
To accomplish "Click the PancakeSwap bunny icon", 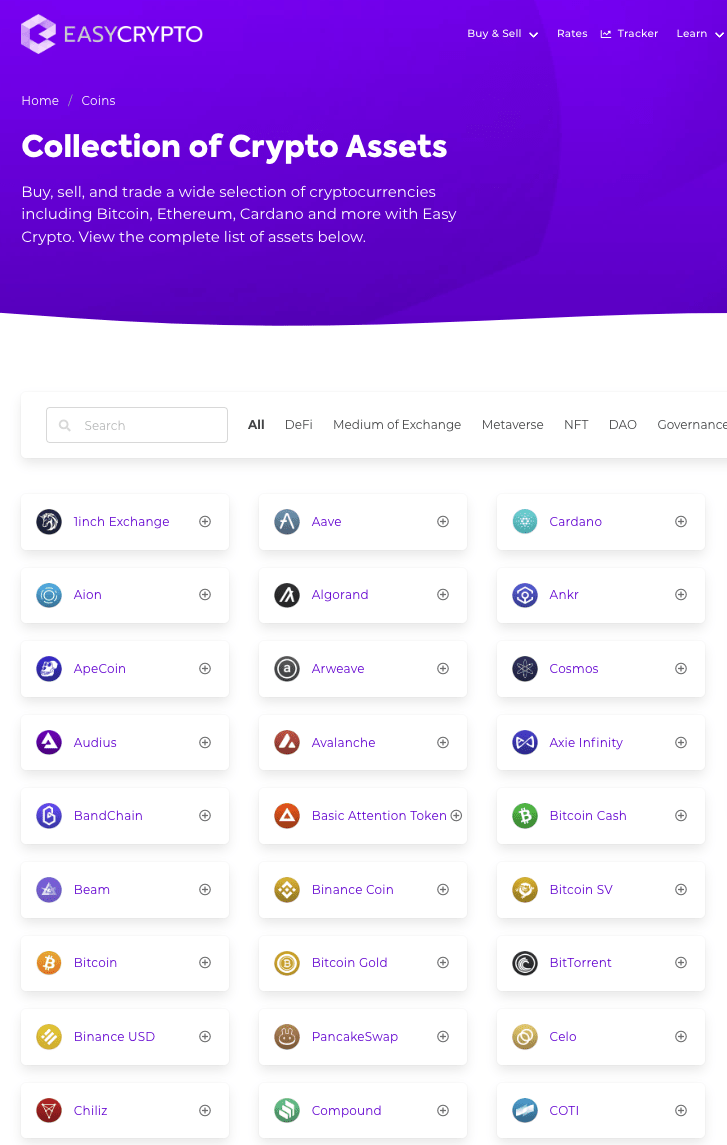I will [286, 1036].
